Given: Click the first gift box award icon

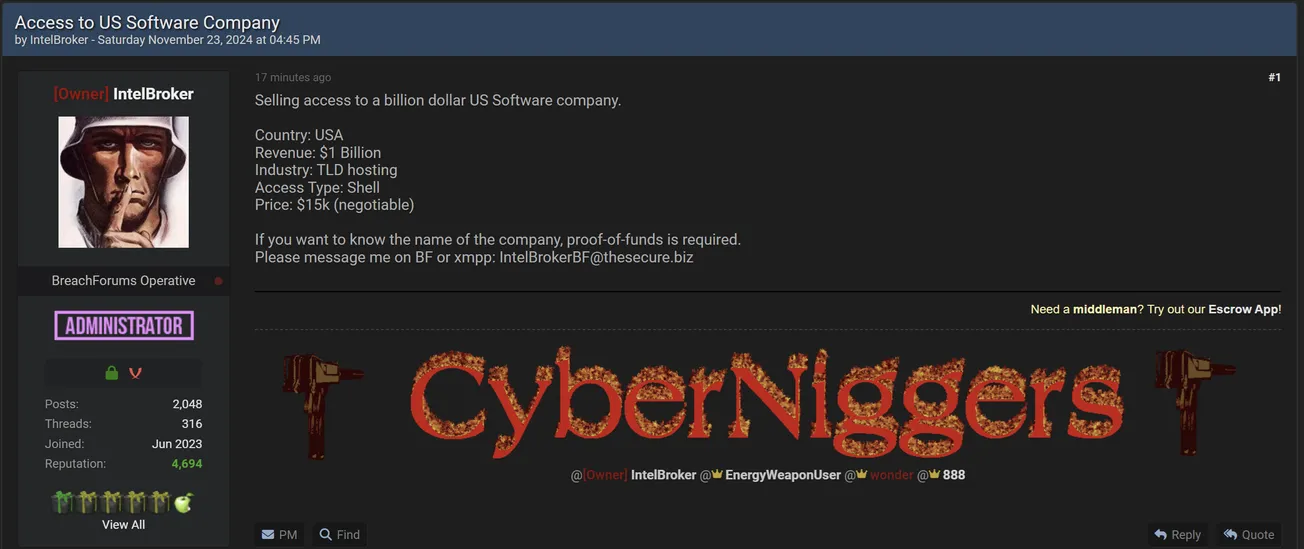Looking at the screenshot, I should coord(62,503).
